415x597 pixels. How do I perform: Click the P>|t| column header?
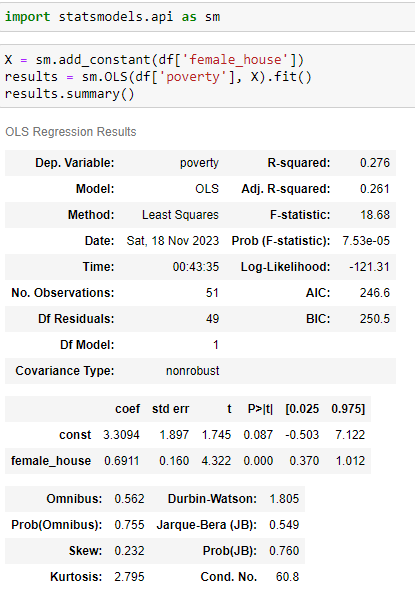coord(260,409)
